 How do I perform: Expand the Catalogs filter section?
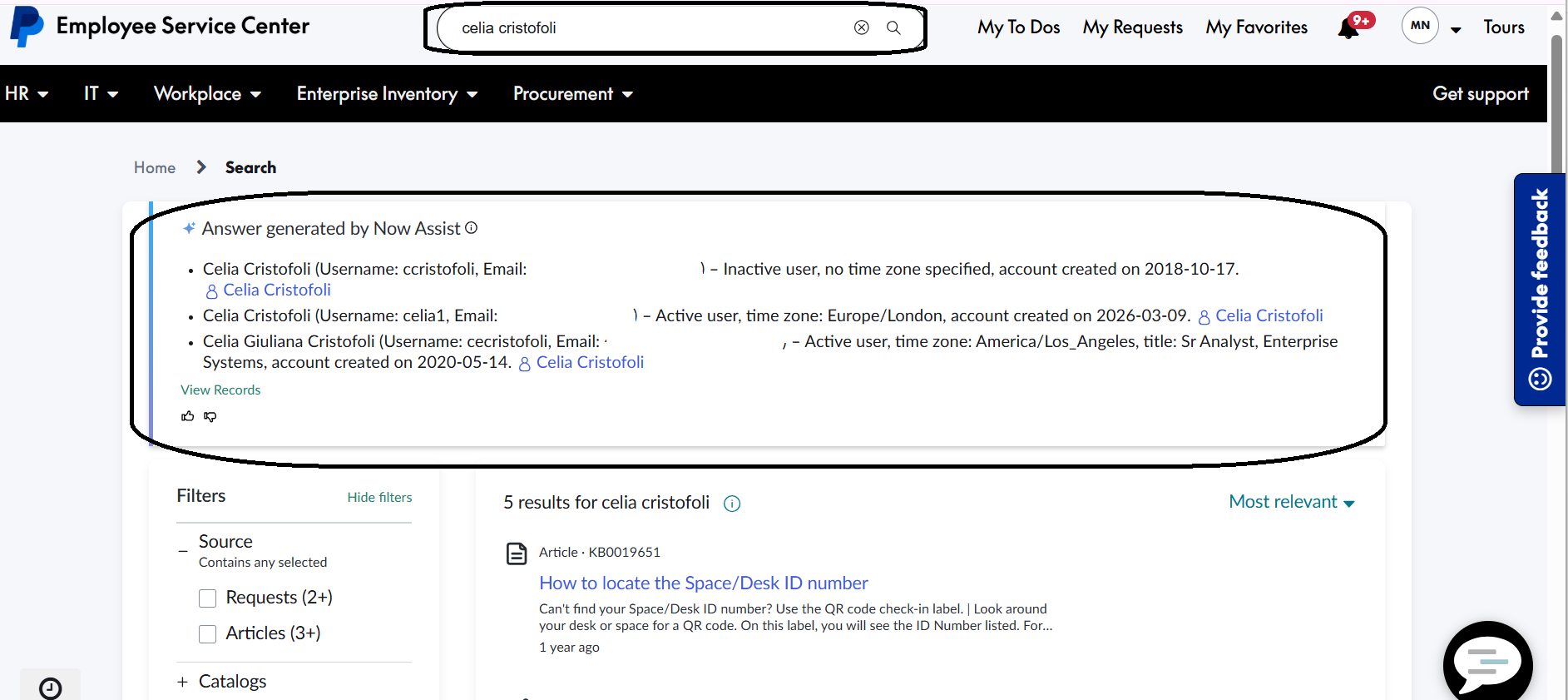pos(183,683)
